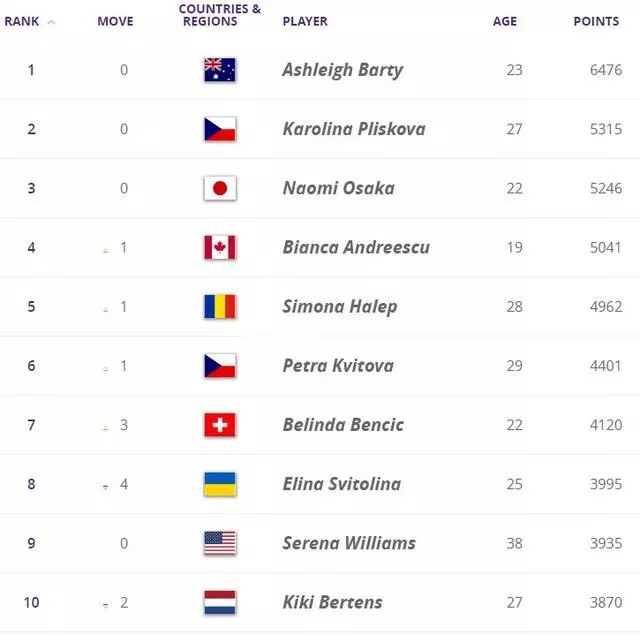Open Naomi Osaka's player link
This screenshot has width=640, height=635.
pyautogui.click(x=338, y=188)
